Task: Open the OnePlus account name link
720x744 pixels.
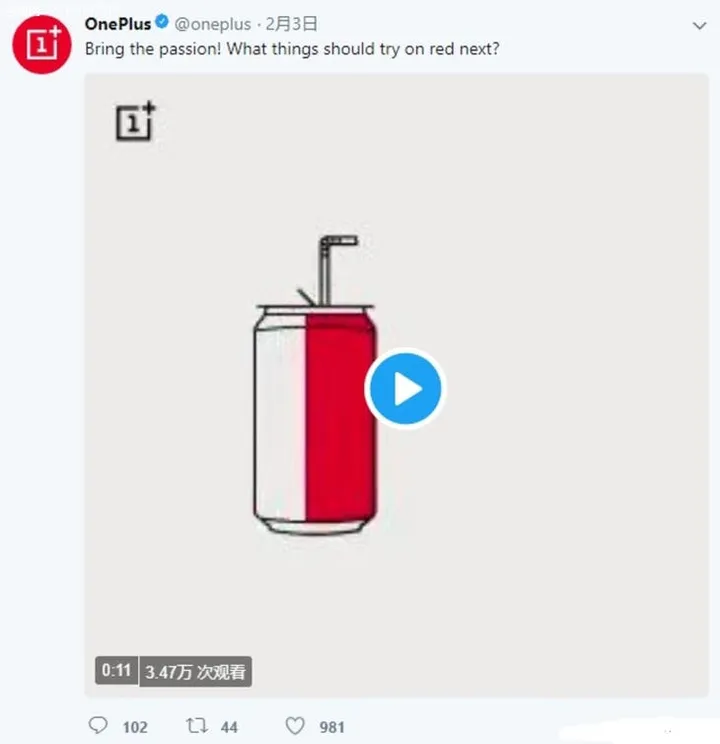Action: pos(118,25)
